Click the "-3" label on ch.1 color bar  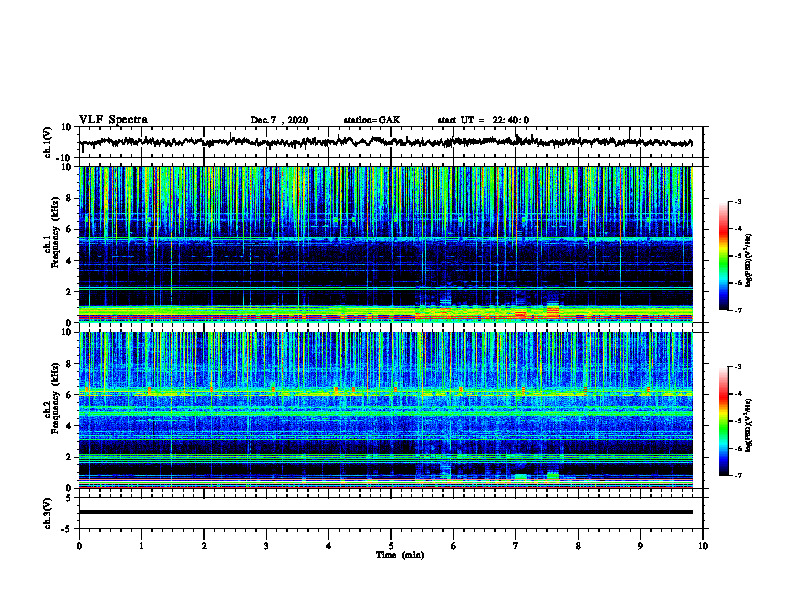click(x=738, y=201)
